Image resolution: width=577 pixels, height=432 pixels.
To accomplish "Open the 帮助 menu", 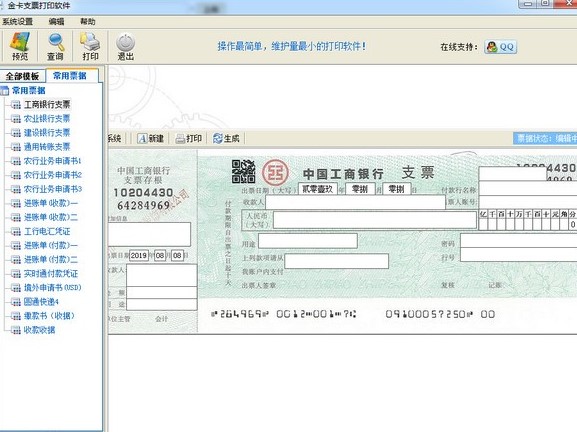I will 88,22.
